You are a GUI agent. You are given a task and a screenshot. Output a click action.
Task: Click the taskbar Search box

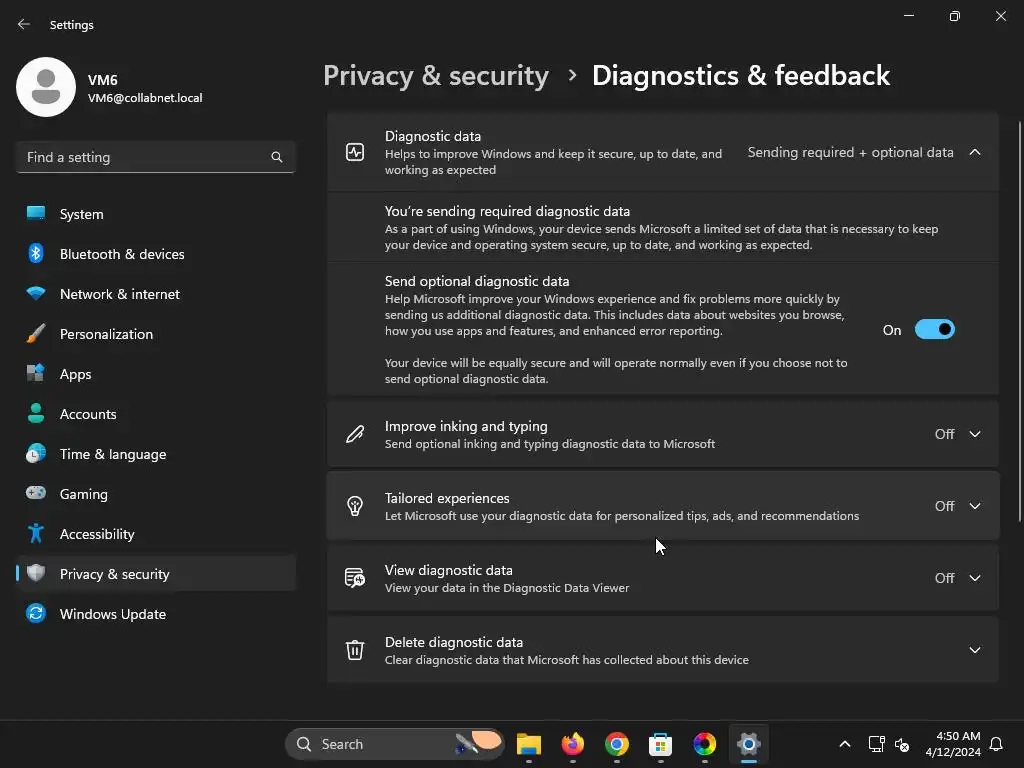point(394,744)
